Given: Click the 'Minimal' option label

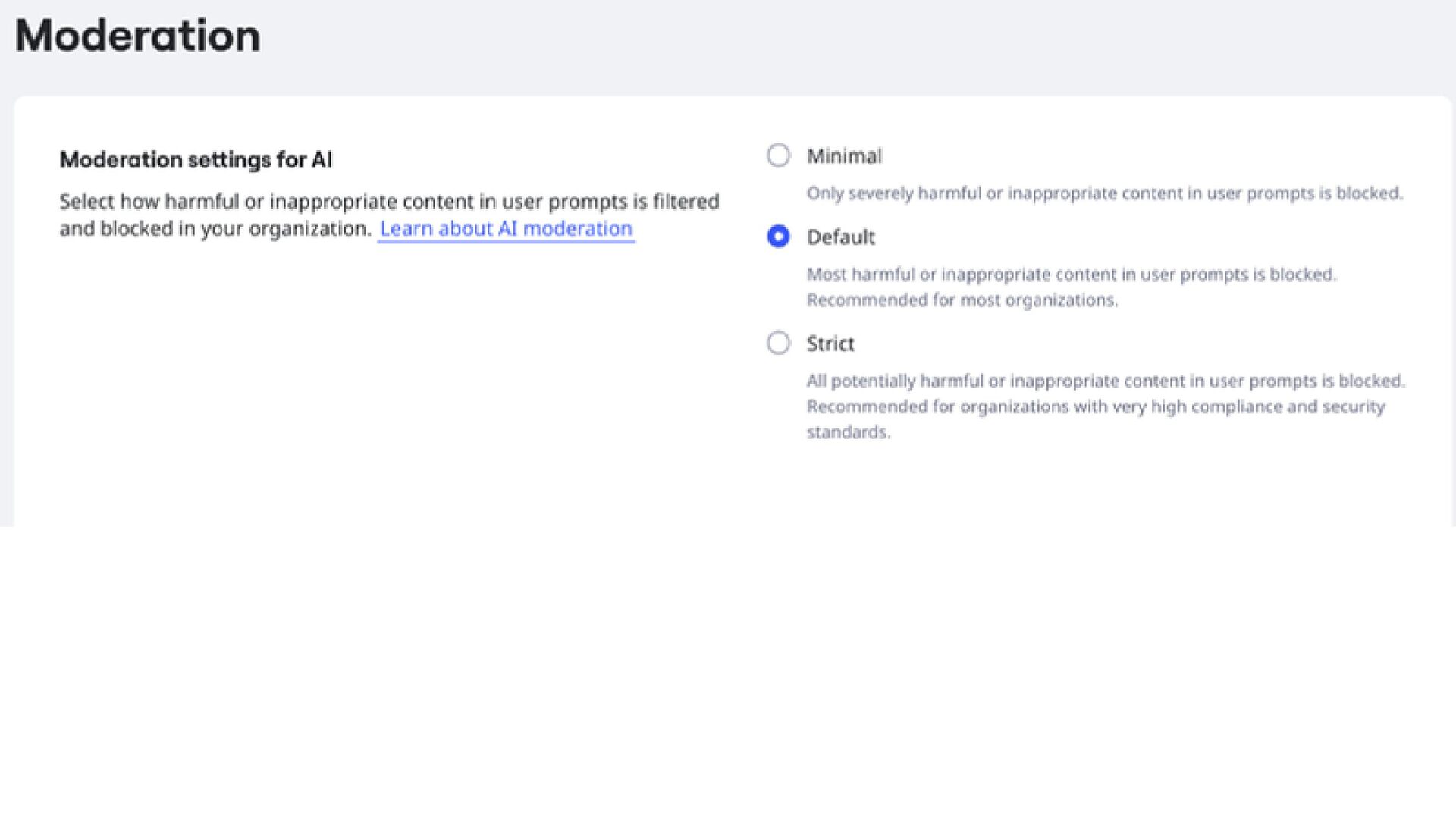Looking at the screenshot, I should tap(843, 156).
